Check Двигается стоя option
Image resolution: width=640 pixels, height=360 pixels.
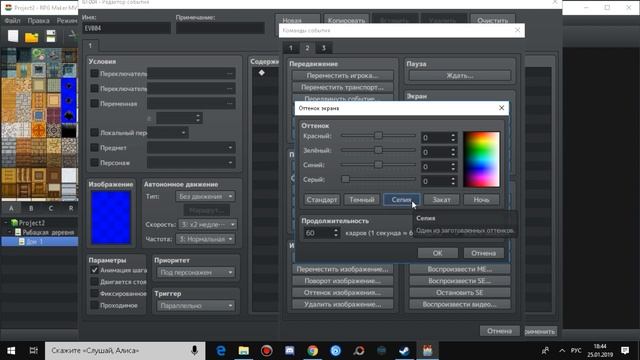(94, 282)
